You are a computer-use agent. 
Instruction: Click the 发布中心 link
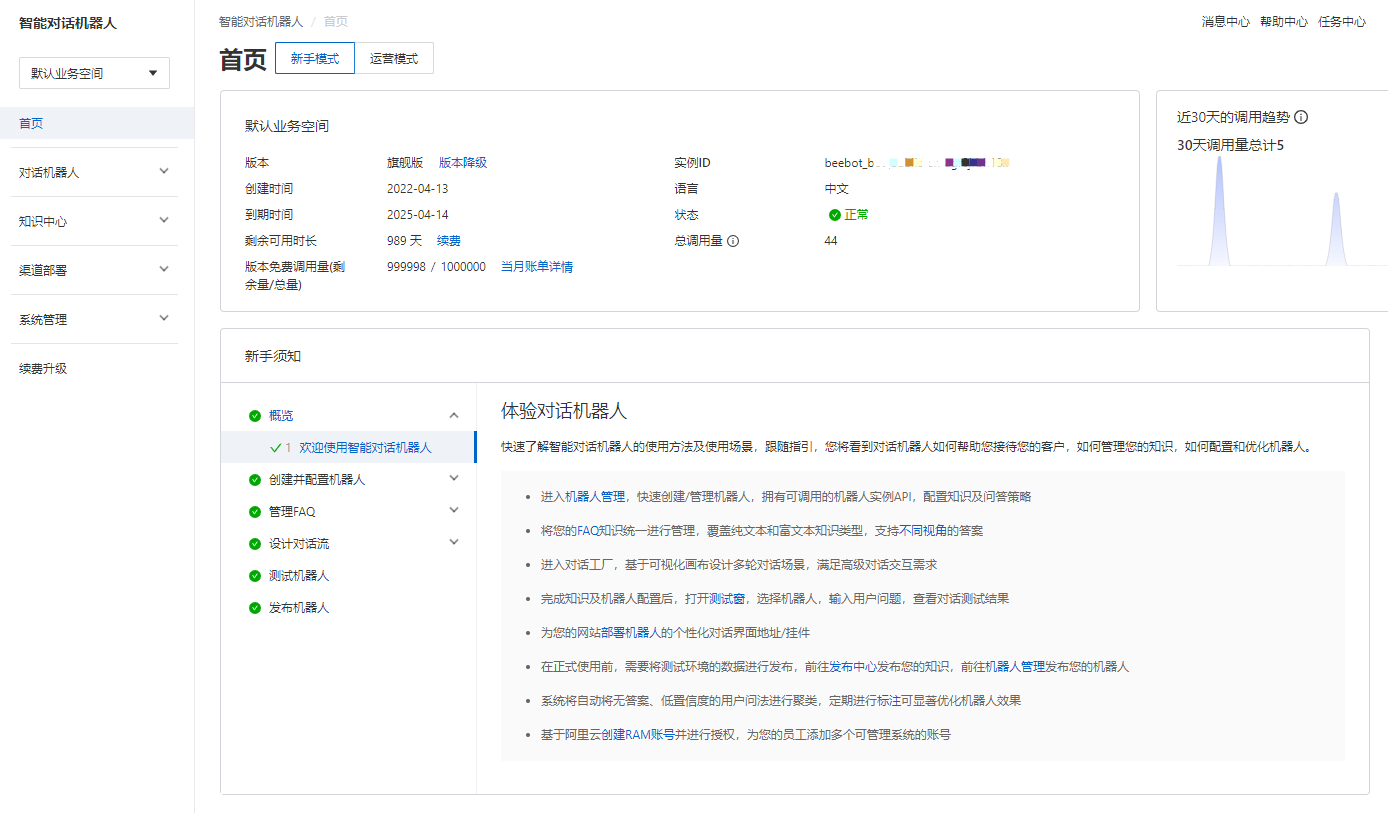point(853,667)
